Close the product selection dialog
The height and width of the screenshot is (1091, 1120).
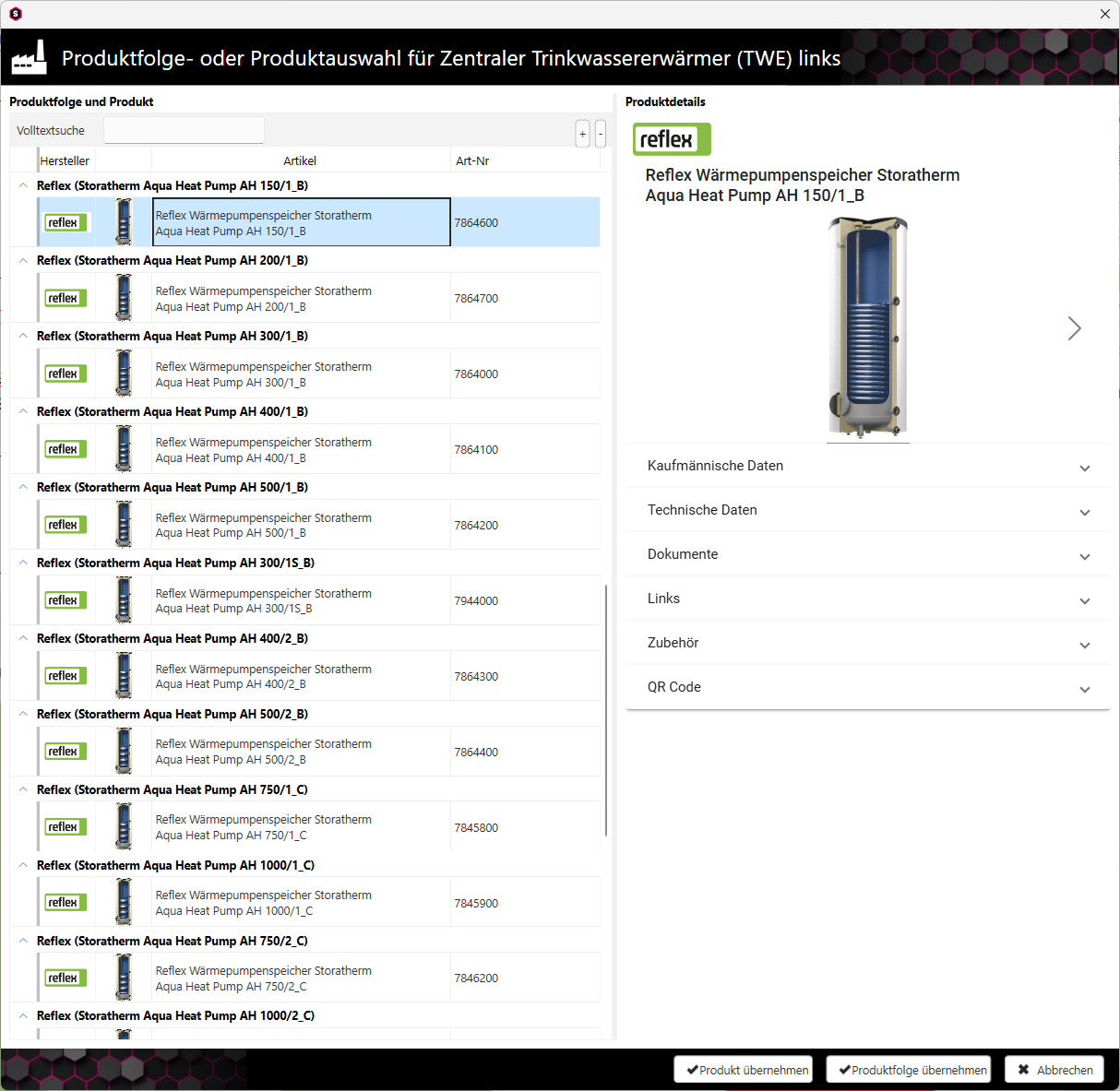[1105, 14]
